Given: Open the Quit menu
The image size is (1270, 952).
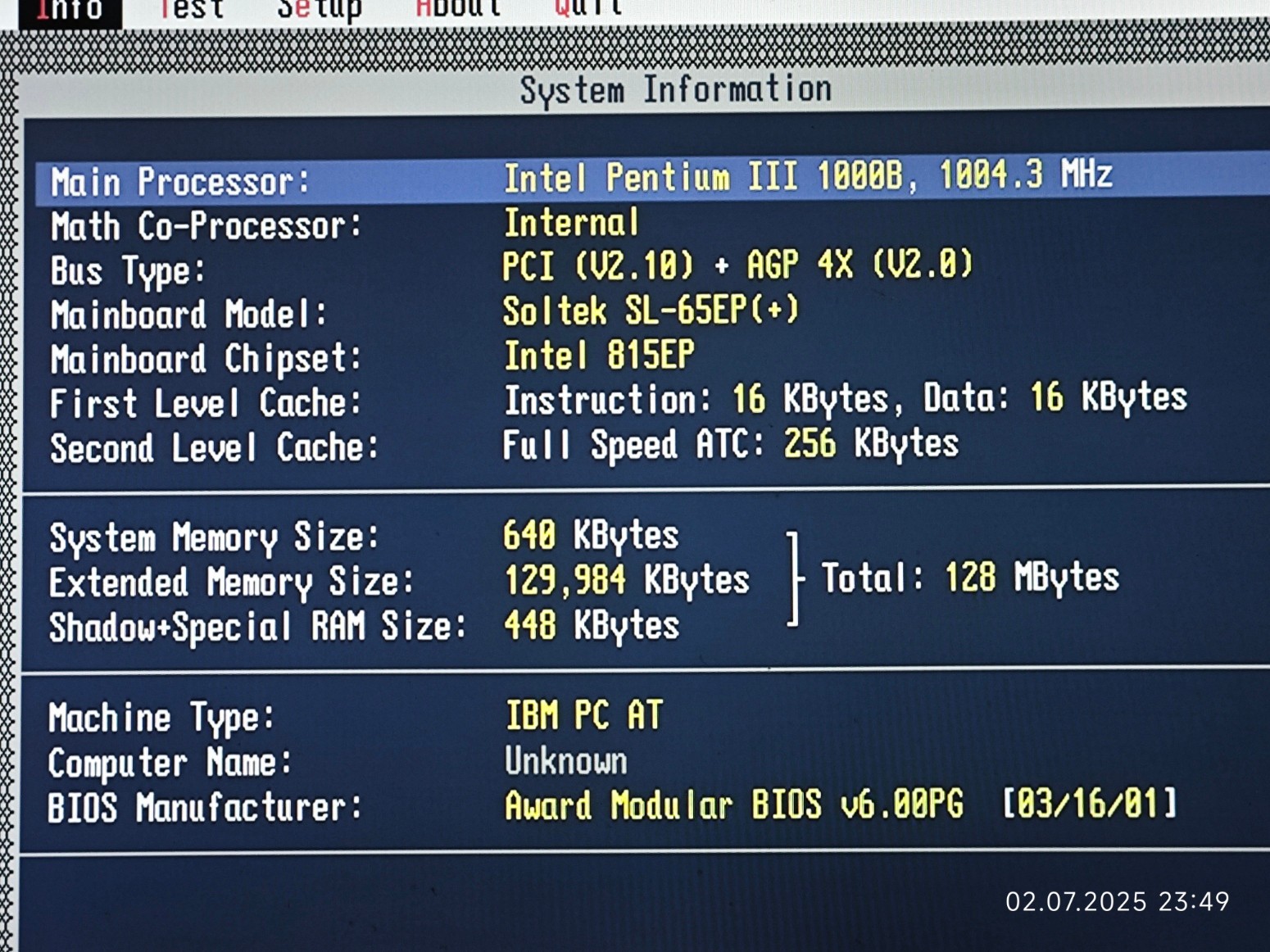Looking at the screenshot, I should click(x=588, y=8).
